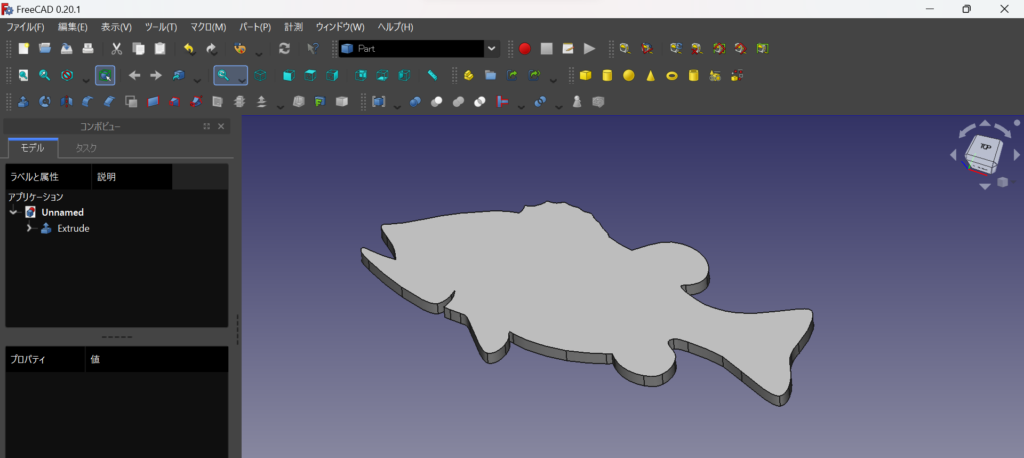Select the Unnamed document in tree
The image size is (1024, 458).
coord(63,212)
